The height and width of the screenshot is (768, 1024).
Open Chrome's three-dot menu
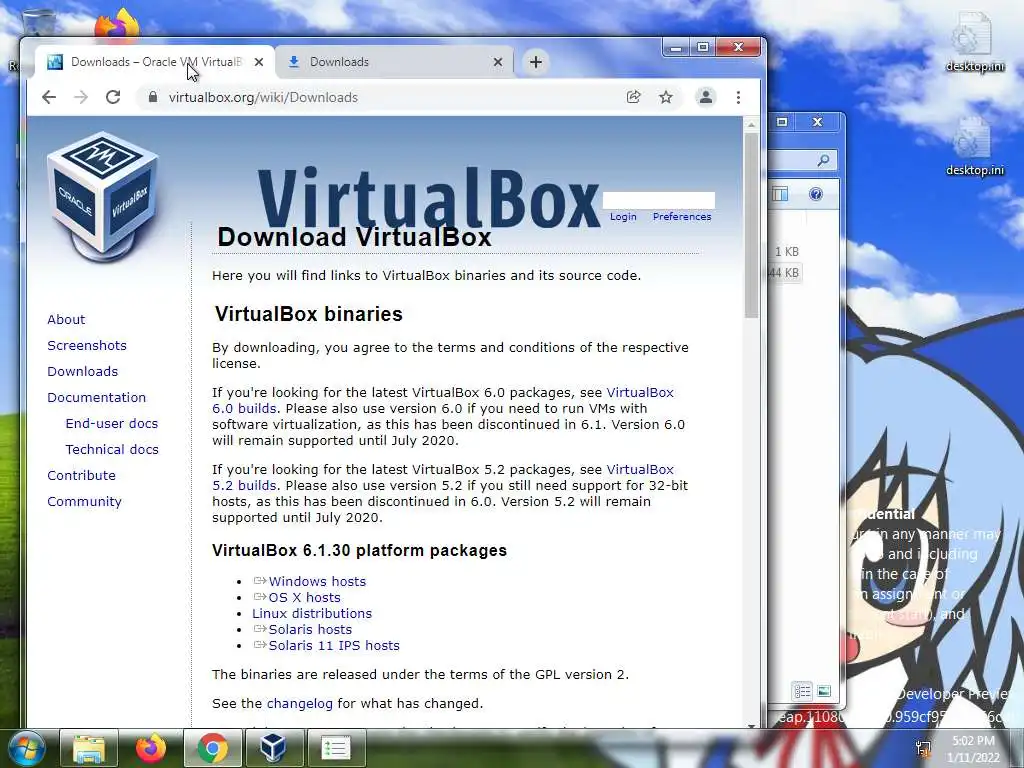click(x=739, y=97)
